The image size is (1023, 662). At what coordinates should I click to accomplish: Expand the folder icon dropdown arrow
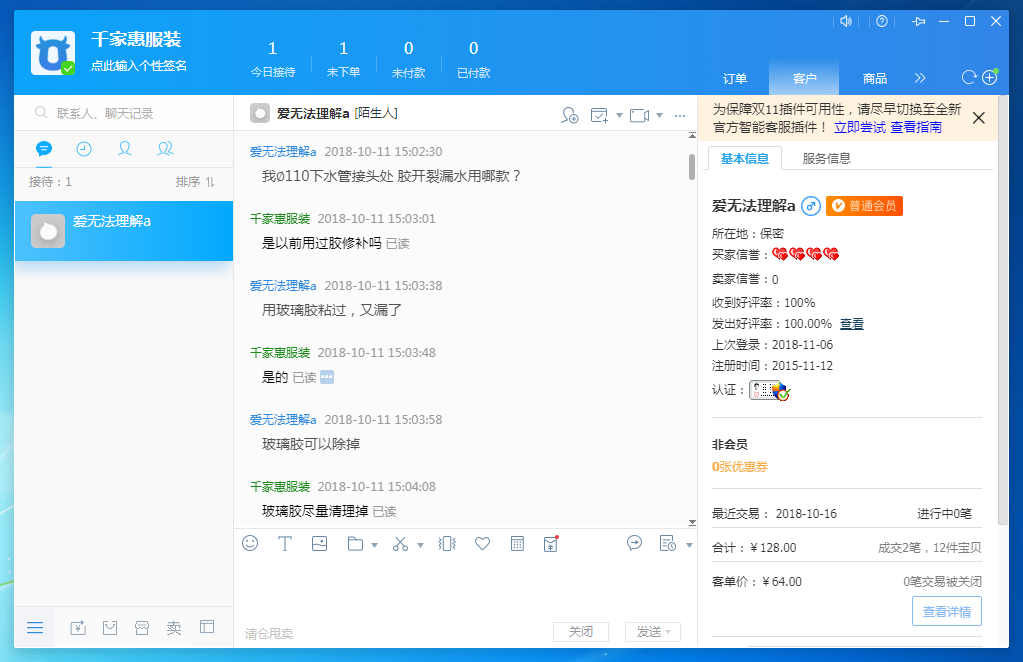374,545
